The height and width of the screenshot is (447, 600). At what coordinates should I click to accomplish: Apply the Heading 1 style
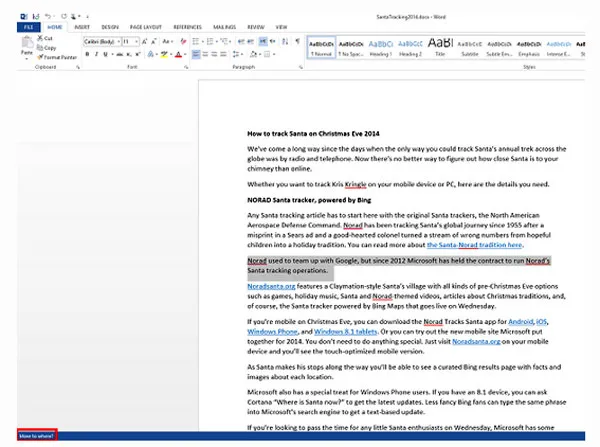pos(380,48)
